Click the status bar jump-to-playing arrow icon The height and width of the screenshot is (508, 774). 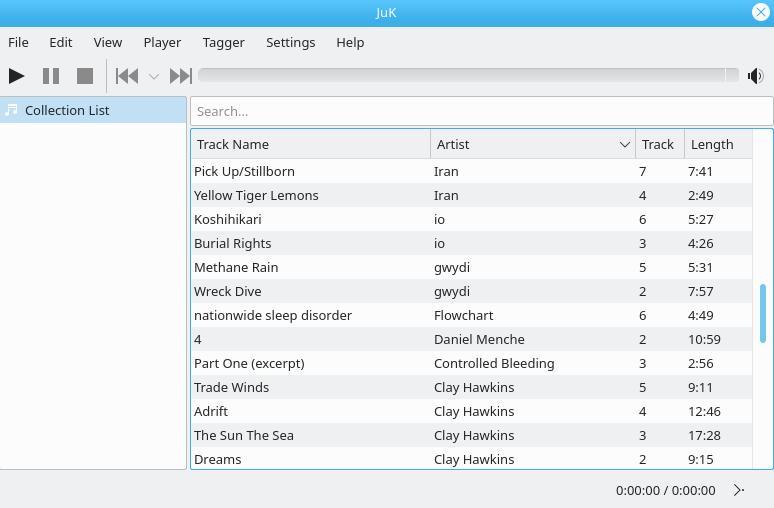pos(738,490)
